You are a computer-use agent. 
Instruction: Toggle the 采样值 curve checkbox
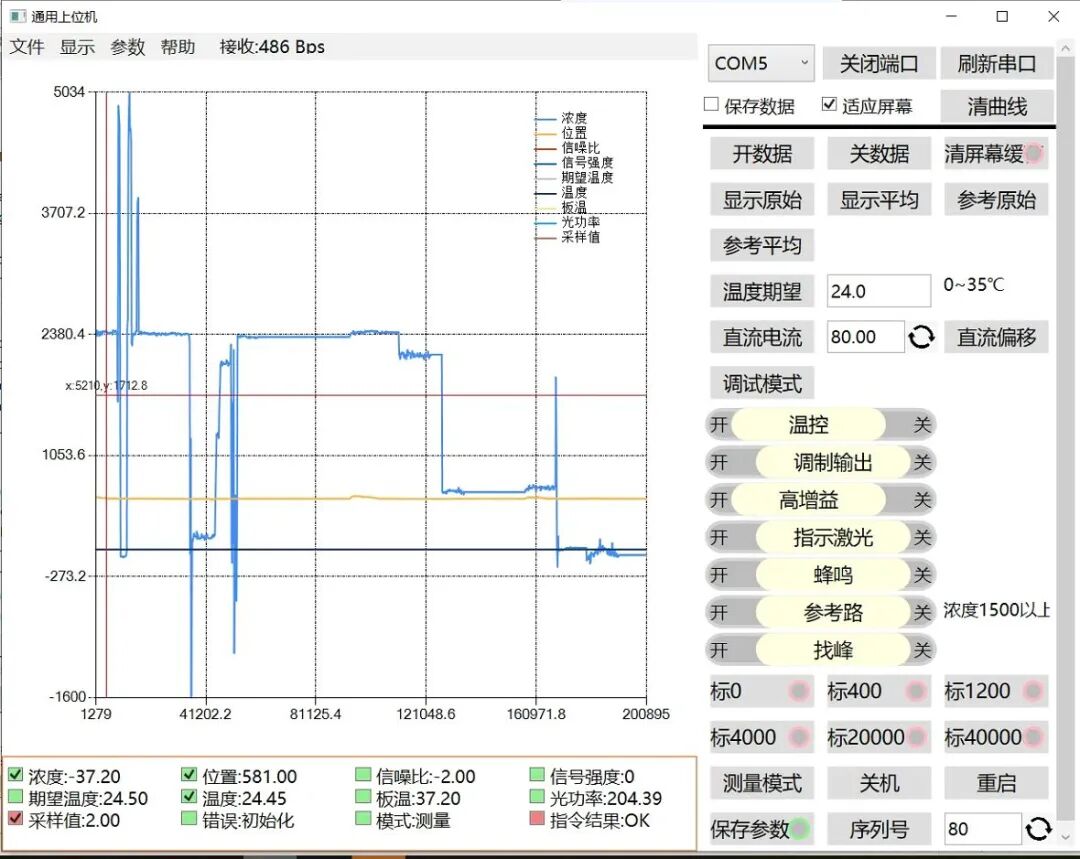15,820
